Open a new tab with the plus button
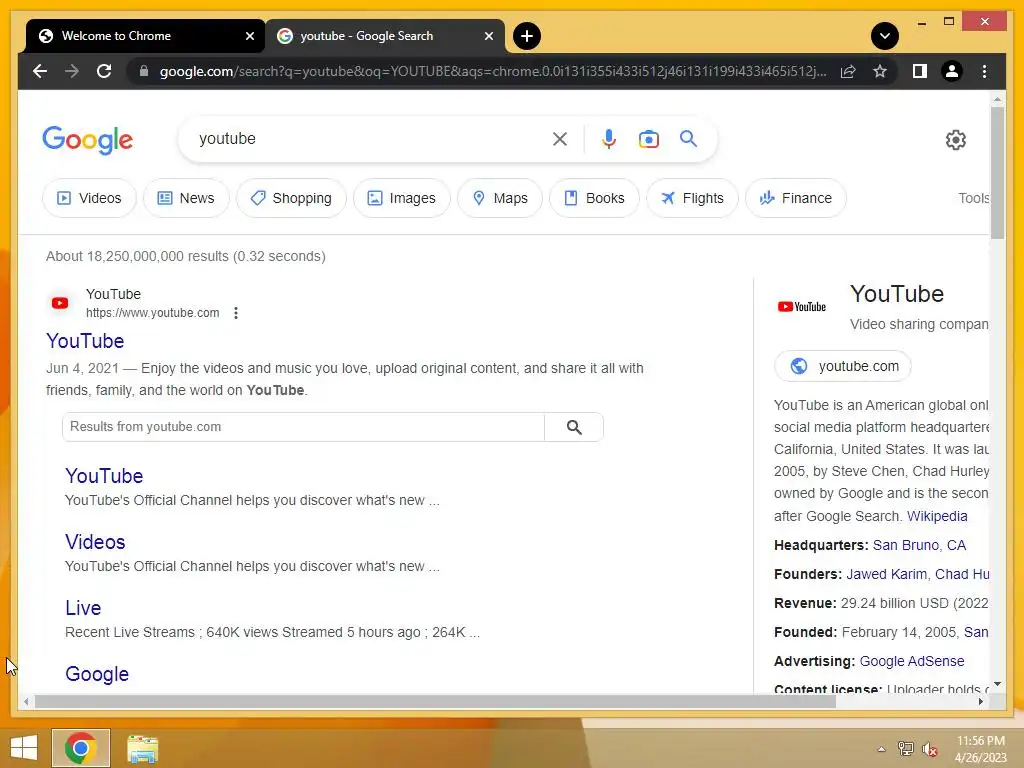Screen dimensions: 1024x768 click(526, 36)
